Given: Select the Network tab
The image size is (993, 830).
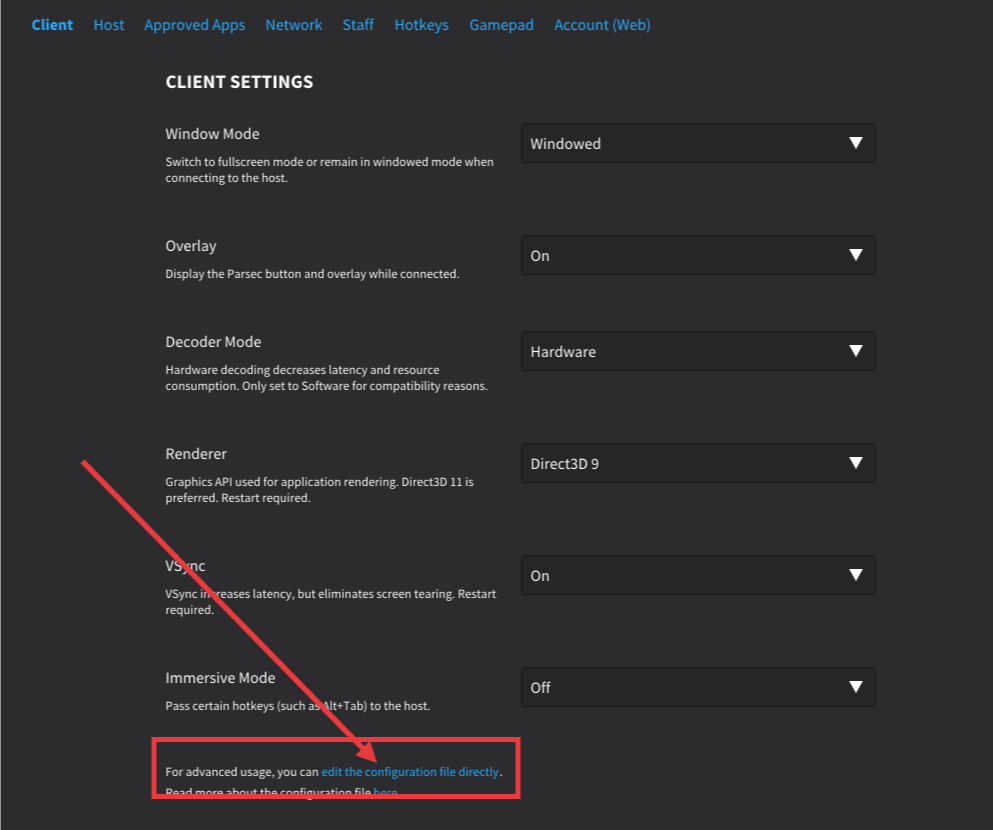Looking at the screenshot, I should coord(293,24).
